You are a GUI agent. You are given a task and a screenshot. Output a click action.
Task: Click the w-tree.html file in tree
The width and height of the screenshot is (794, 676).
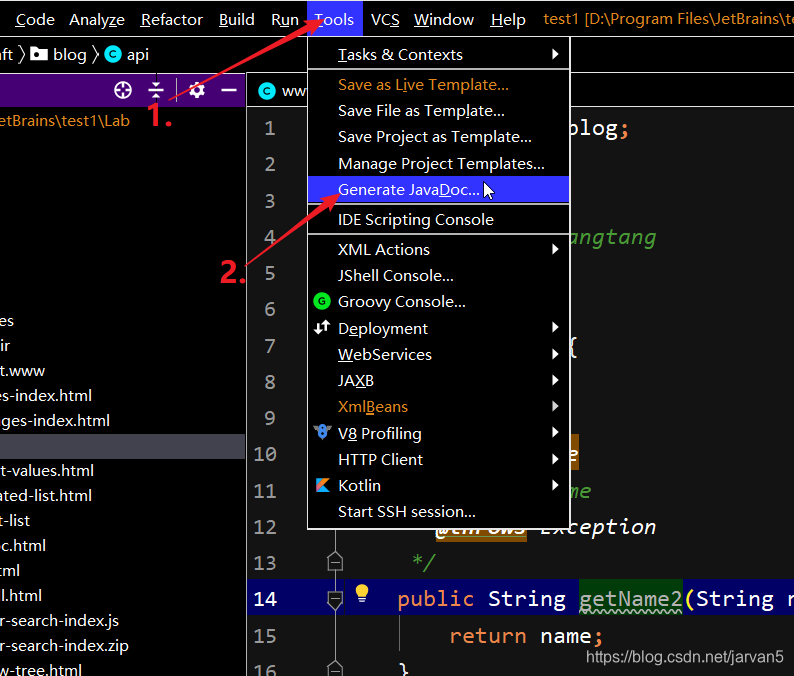pos(41,670)
